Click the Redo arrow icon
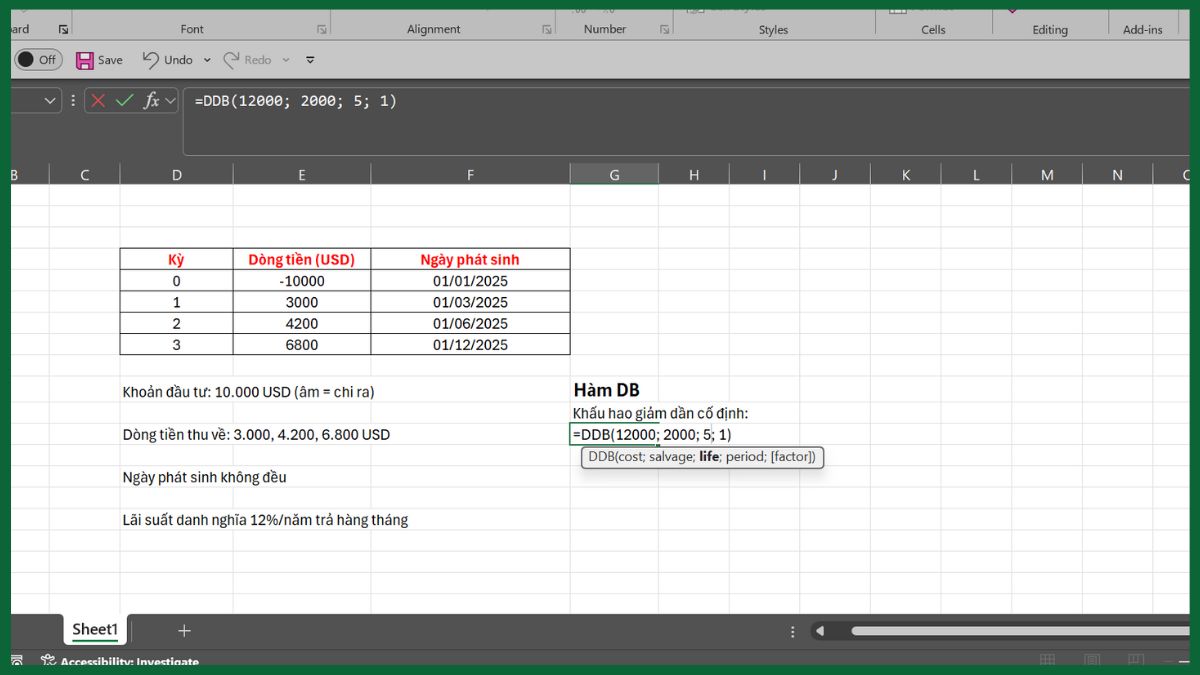1200x675 pixels. [x=231, y=59]
